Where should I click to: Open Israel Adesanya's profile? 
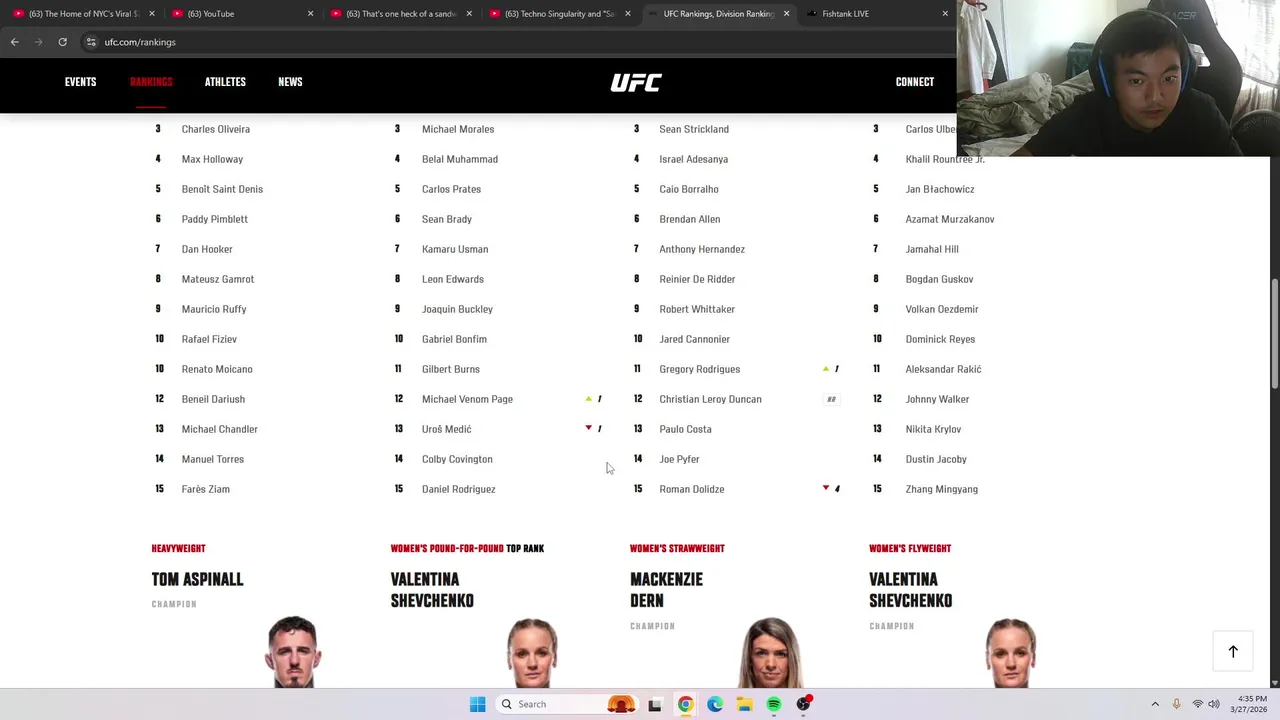point(694,159)
